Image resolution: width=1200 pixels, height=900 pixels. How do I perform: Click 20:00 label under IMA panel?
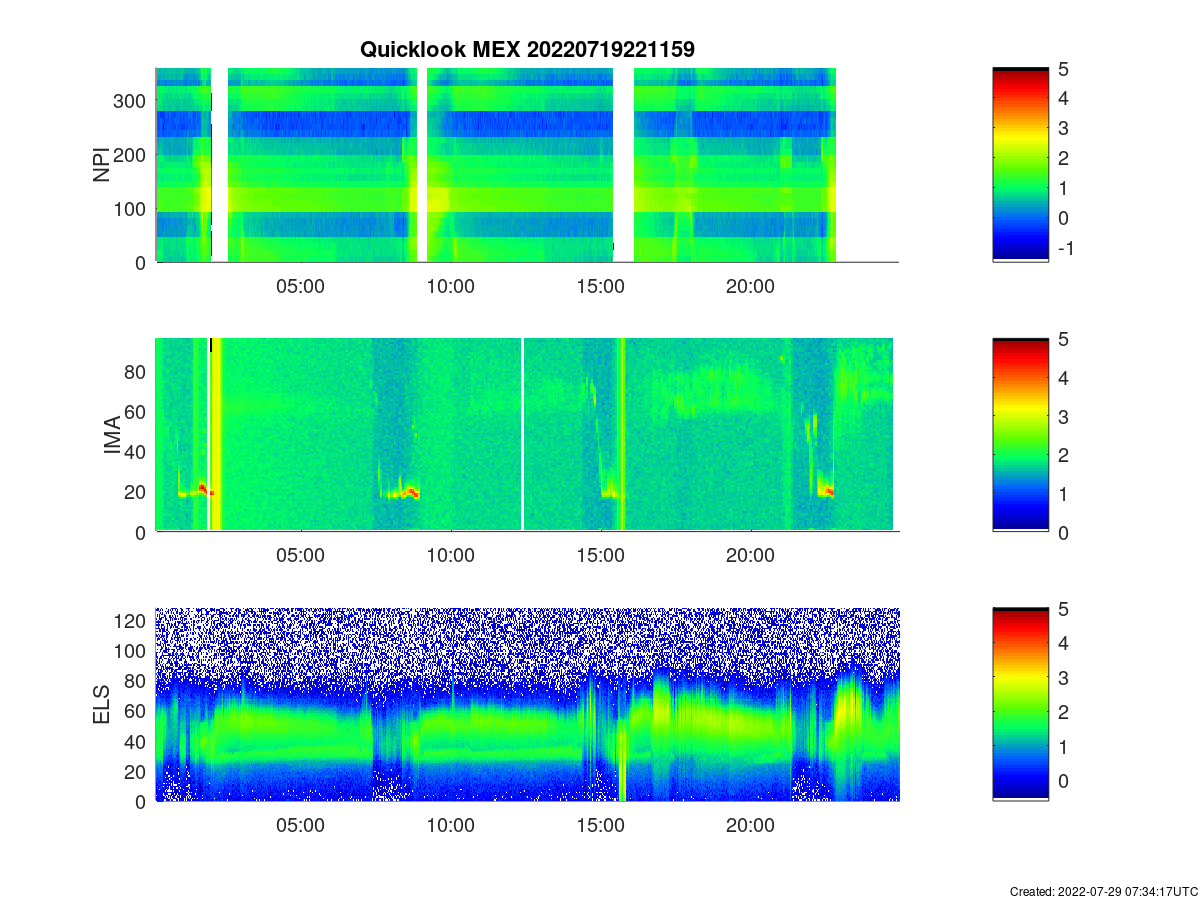click(x=750, y=556)
